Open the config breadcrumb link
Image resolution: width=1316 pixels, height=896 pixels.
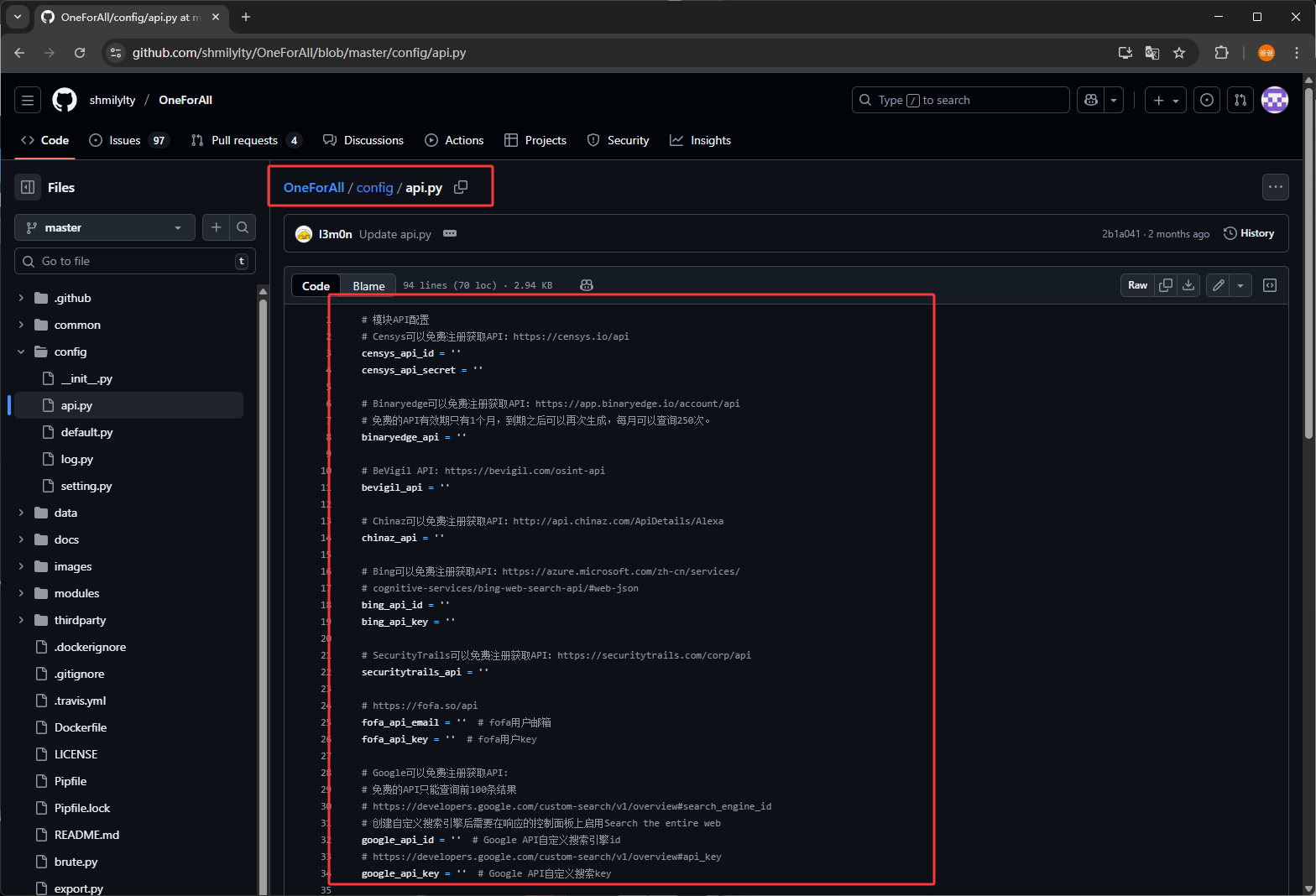[x=374, y=187]
